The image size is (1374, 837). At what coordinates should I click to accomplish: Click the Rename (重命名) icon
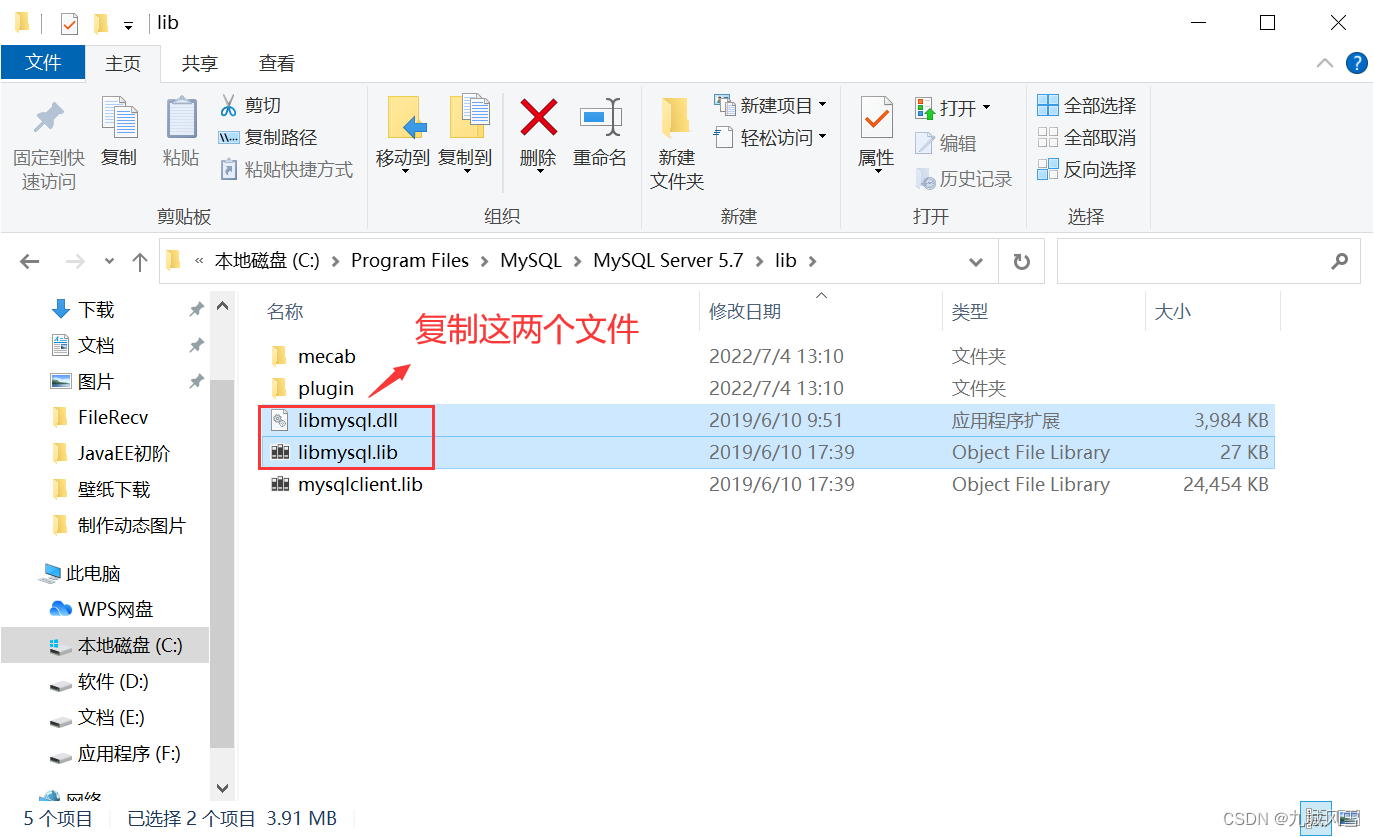(x=600, y=118)
